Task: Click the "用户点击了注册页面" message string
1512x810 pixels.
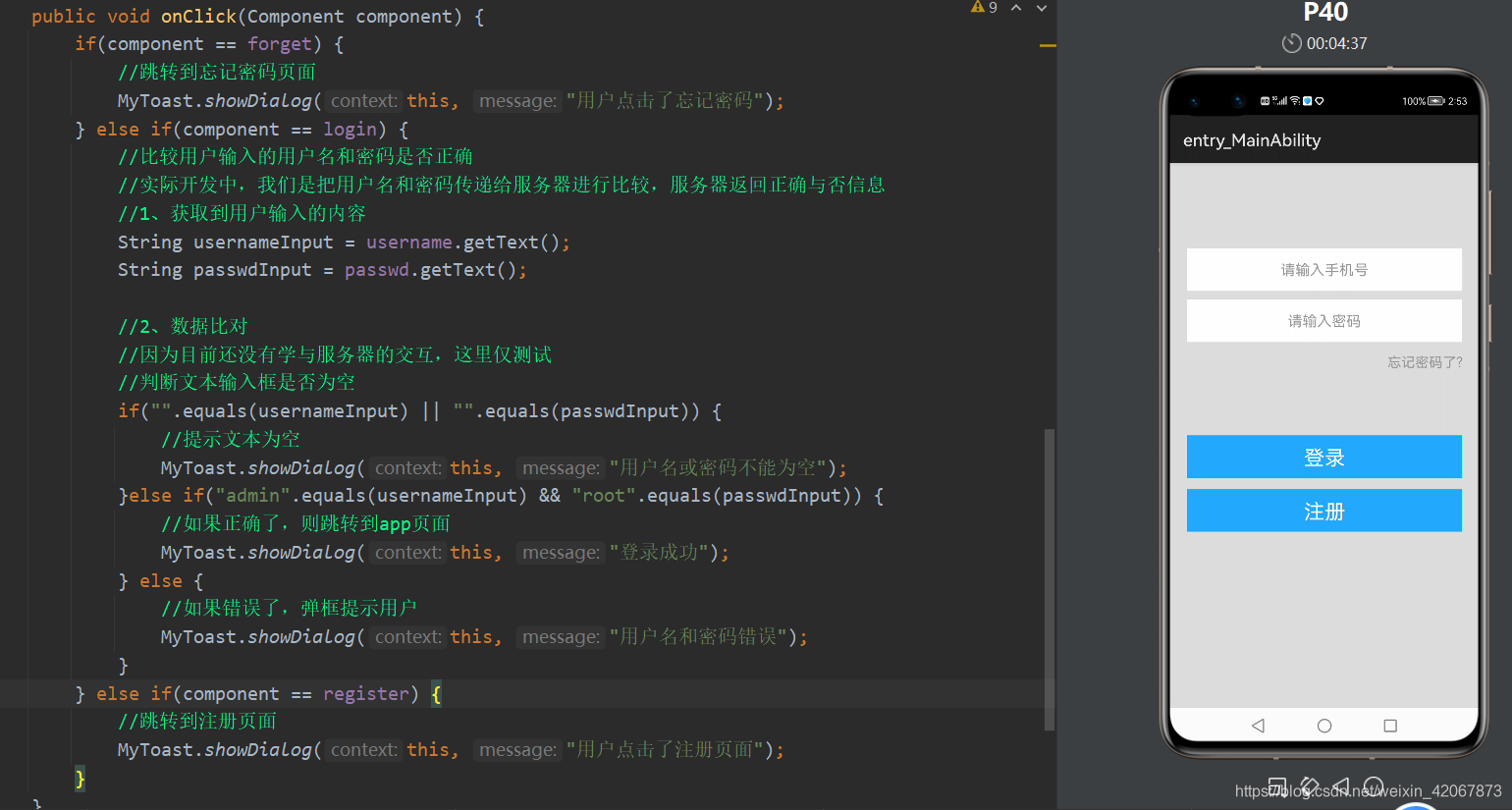Action: (x=665, y=750)
